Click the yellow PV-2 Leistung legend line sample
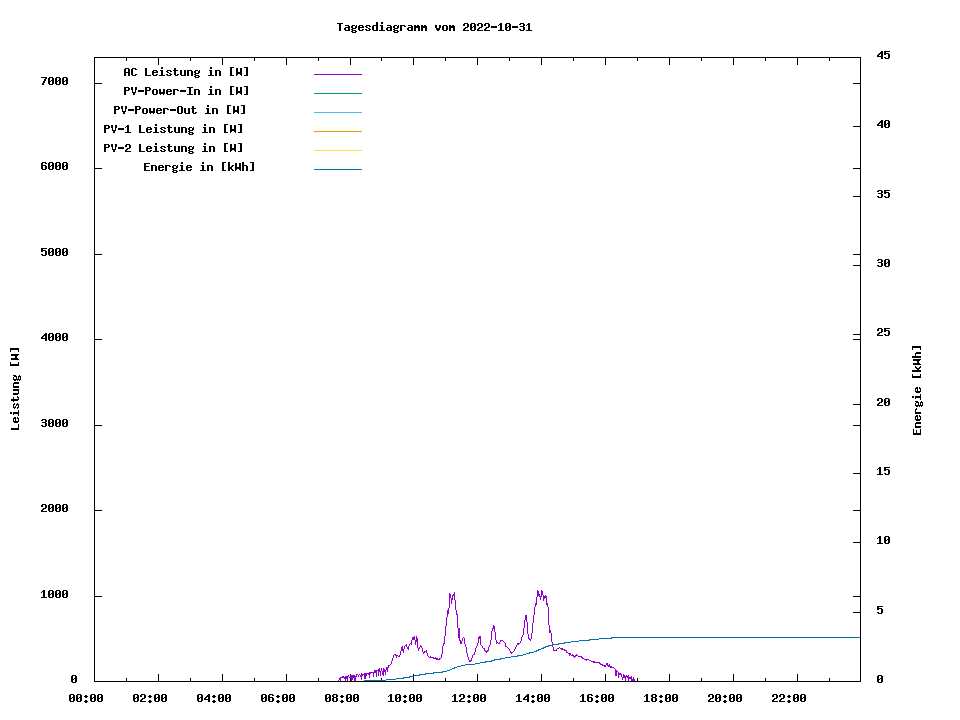This screenshot has height=720, width=960. click(337, 150)
